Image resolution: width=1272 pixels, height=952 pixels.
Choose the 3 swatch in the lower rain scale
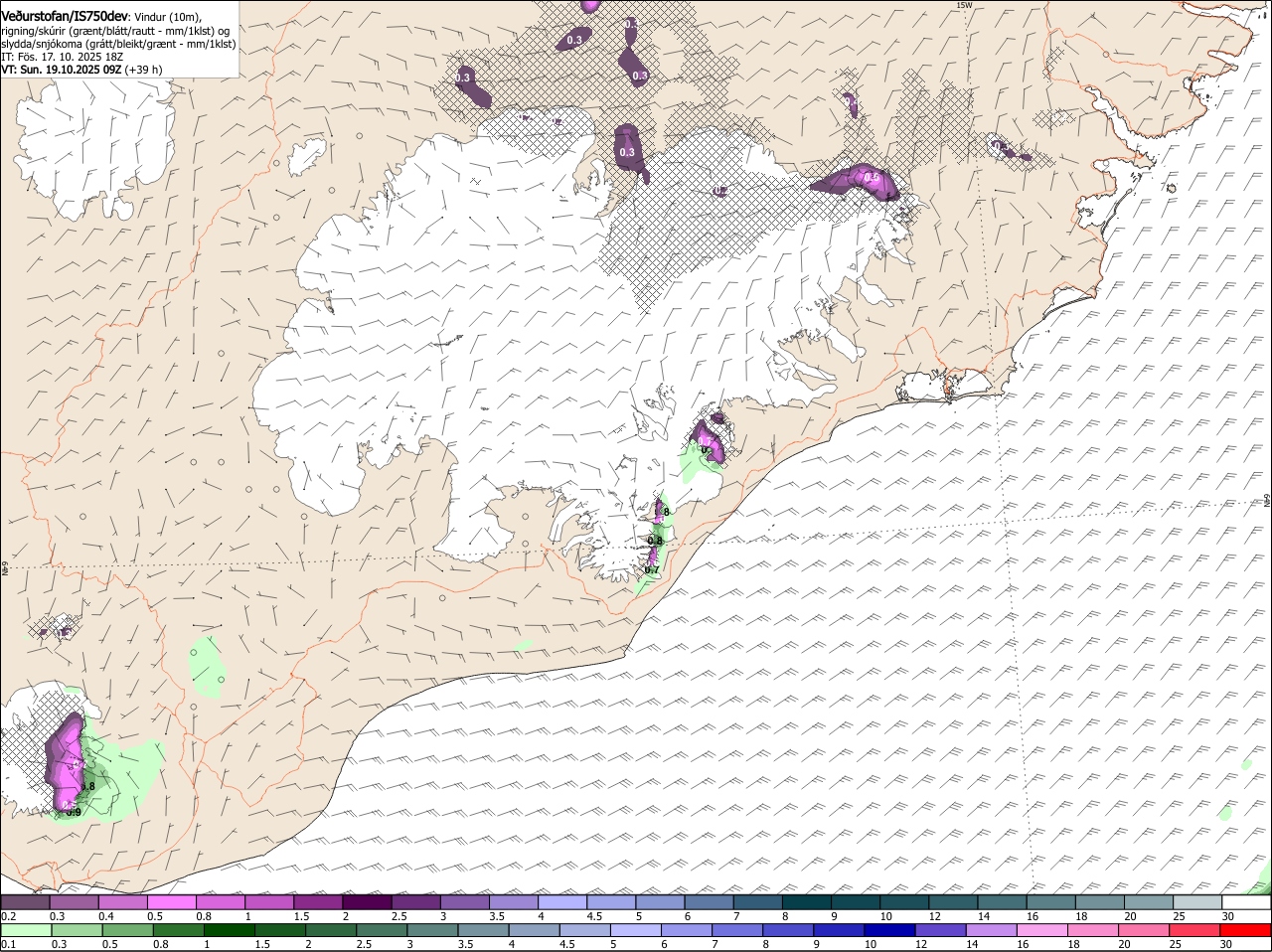point(431,931)
